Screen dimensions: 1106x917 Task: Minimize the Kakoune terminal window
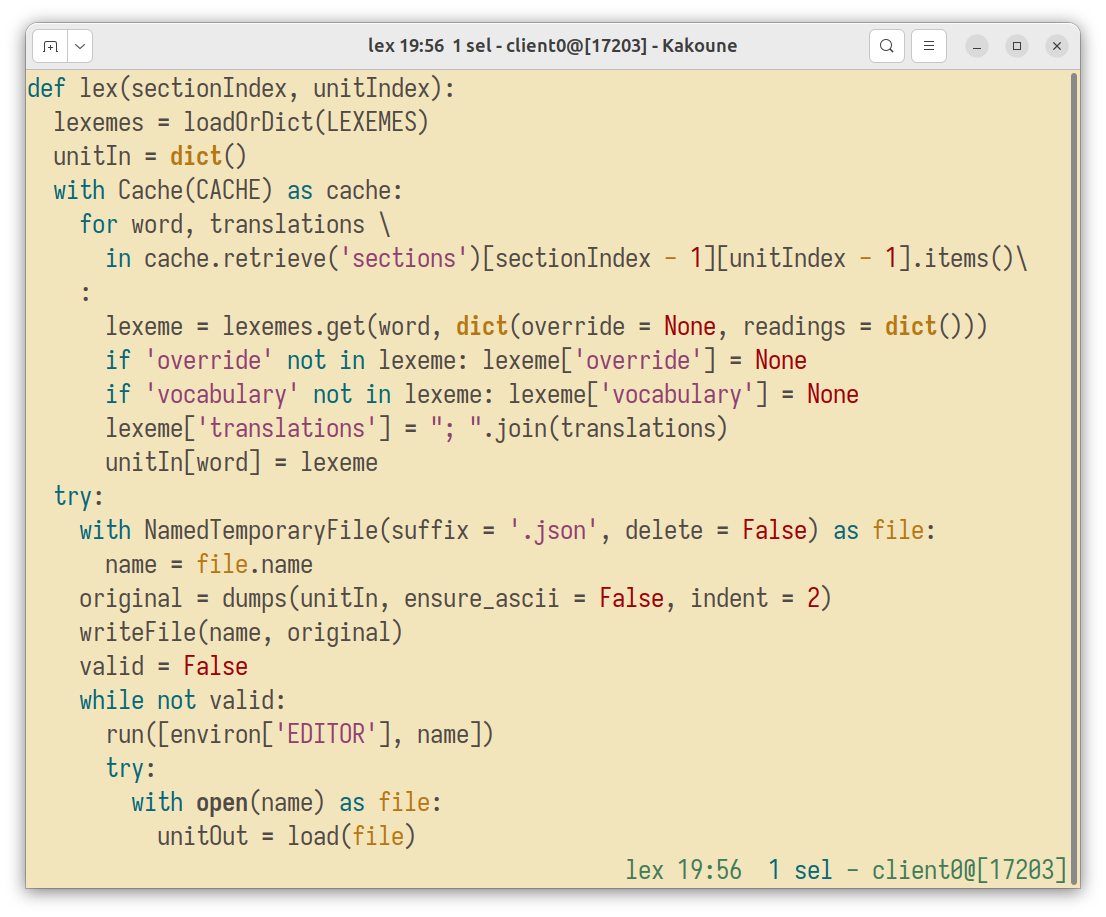(977, 47)
